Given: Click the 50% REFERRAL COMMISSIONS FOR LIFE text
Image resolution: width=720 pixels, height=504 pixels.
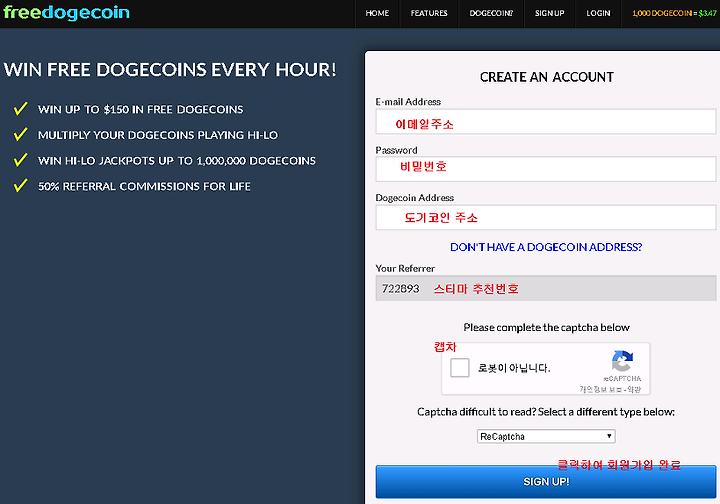Looking at the screenshot, I should coord(144,186).
